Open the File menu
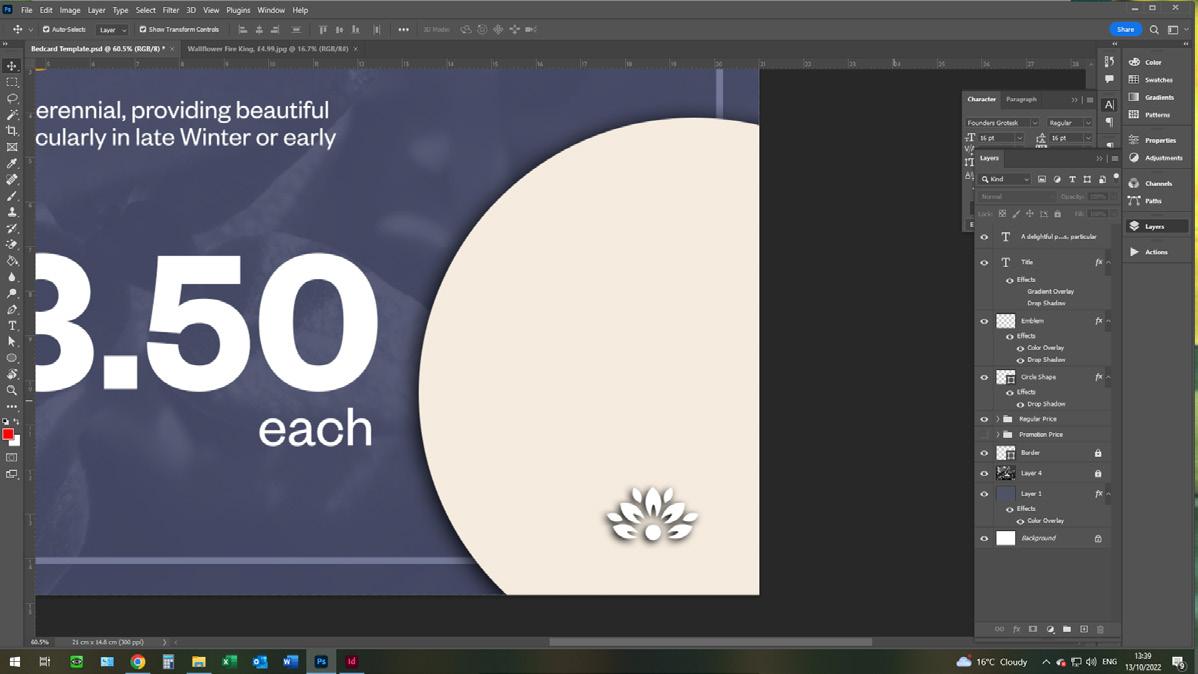1198x674 pixels. [27, 10]
